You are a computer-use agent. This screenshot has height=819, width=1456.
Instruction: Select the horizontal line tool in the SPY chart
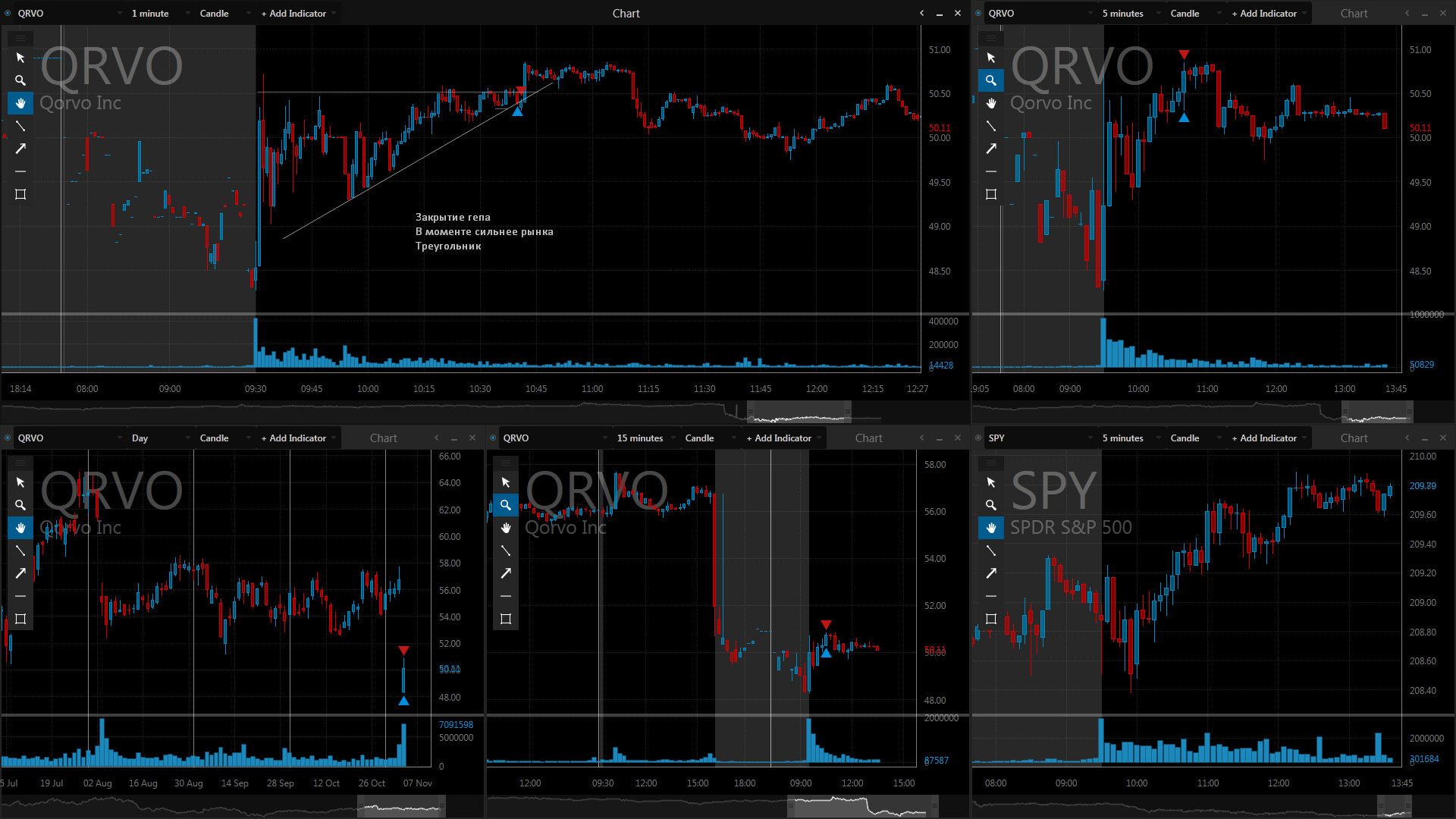coord(991,596)
